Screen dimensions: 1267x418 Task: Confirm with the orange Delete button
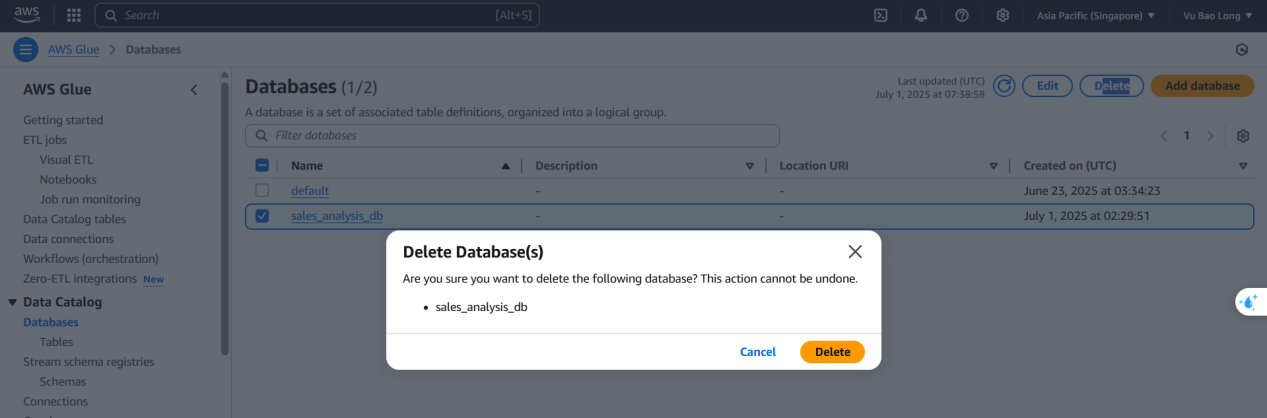[x=832, y=352]
